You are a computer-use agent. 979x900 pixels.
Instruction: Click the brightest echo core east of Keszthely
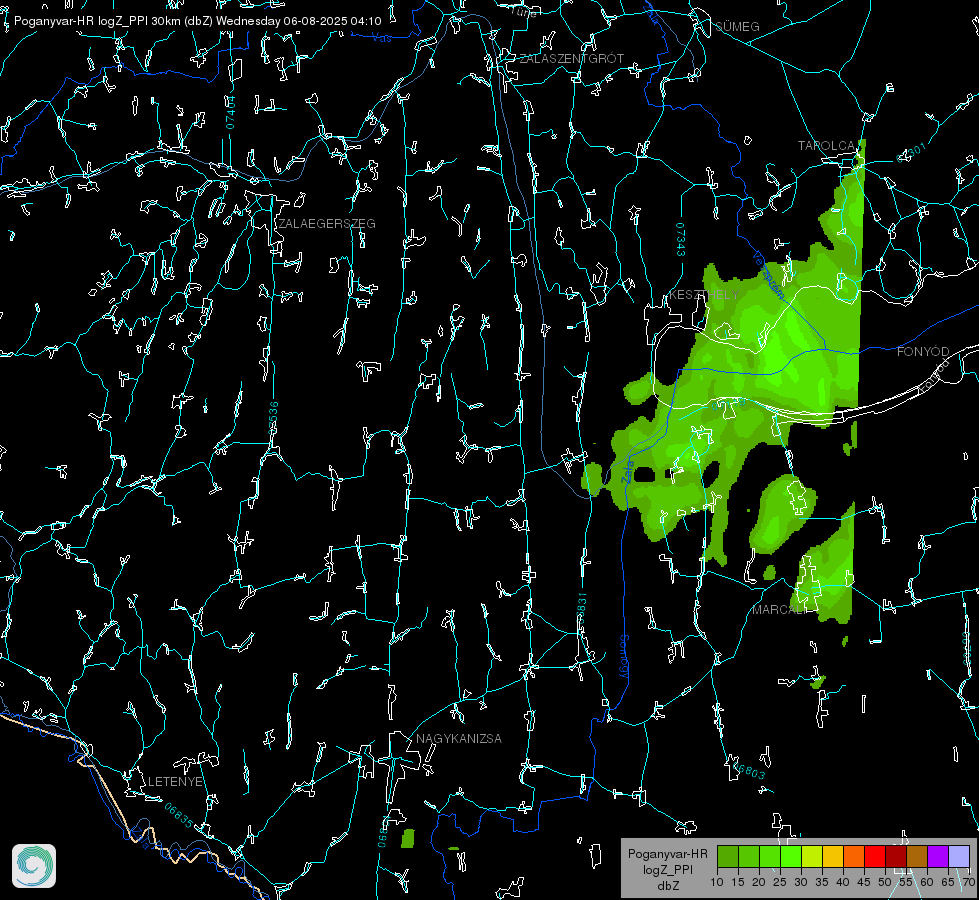click(773, 358)
